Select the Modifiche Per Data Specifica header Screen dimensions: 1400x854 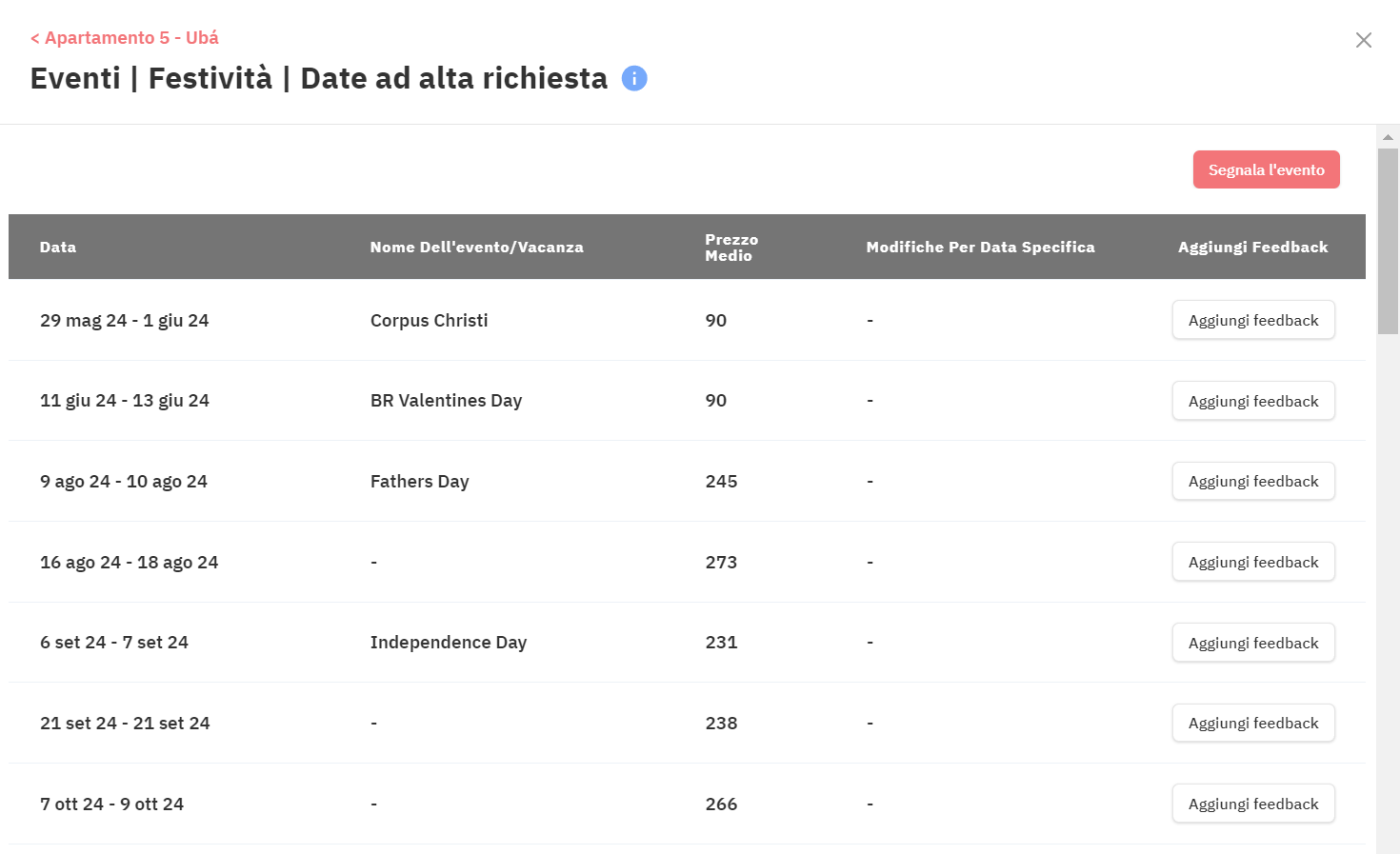[x=980, y=247]
